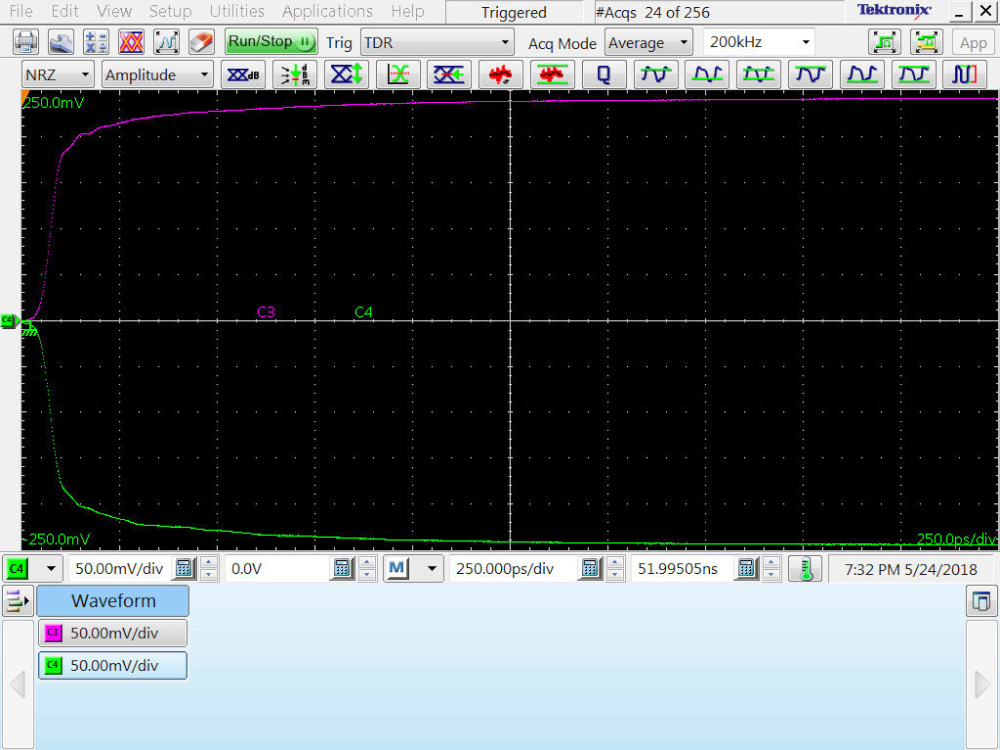Open the math operators calculator icon
This screenshot has width=1000, height=750.
click(96, 42)
